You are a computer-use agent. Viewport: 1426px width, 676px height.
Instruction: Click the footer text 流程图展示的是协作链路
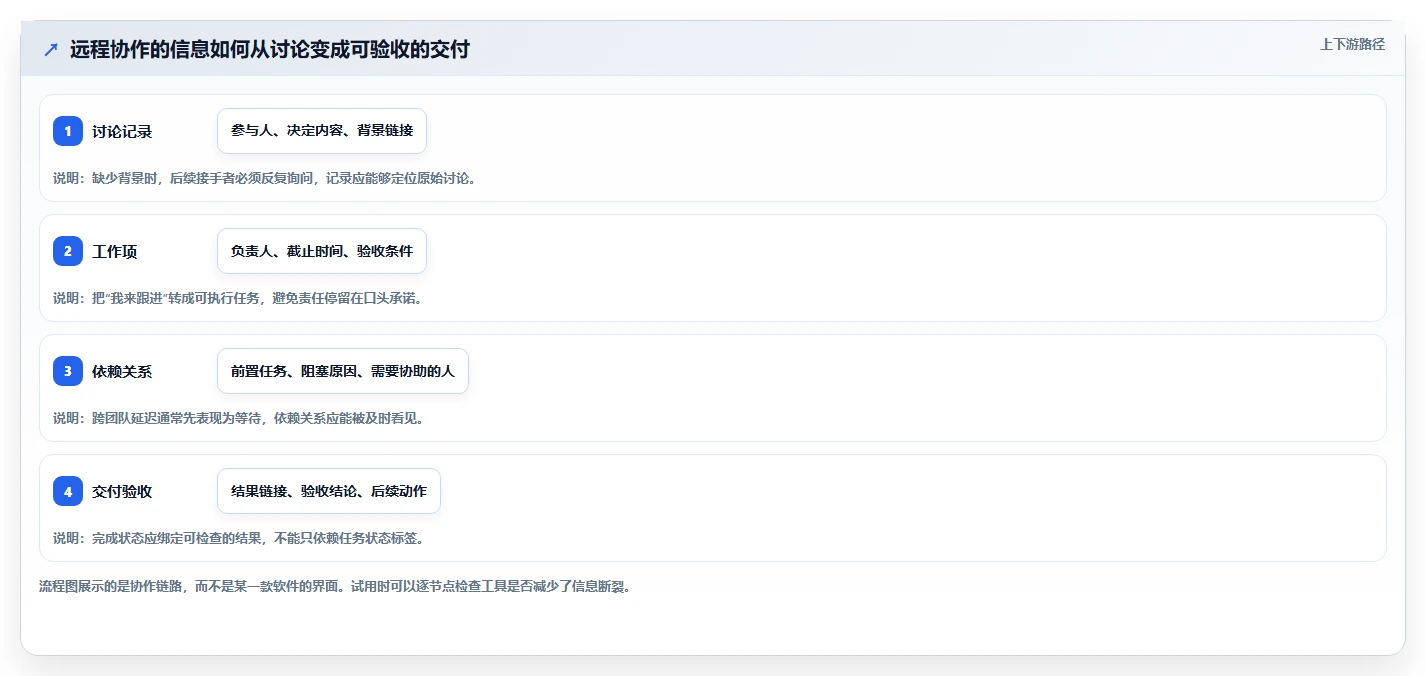click(335, 586)
